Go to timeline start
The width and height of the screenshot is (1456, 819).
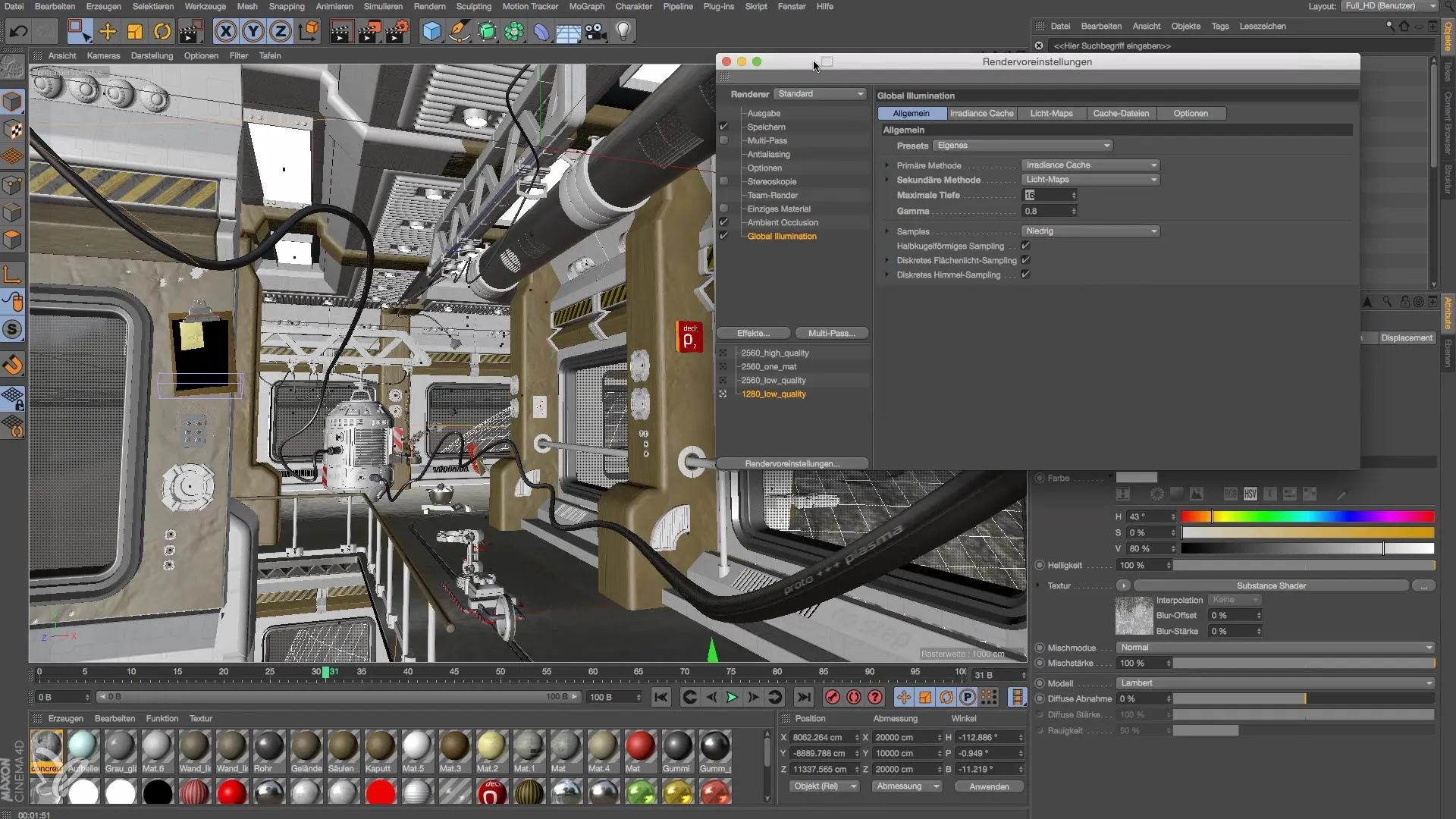[661, 698]
